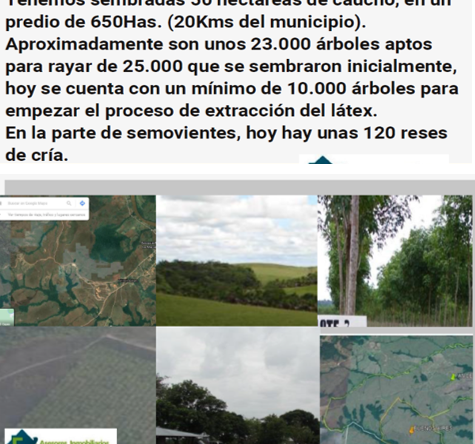This screenshot has height=444, width=475.
Task: Open the aerial plantation rows photo
Action: (x=78, y=385)
